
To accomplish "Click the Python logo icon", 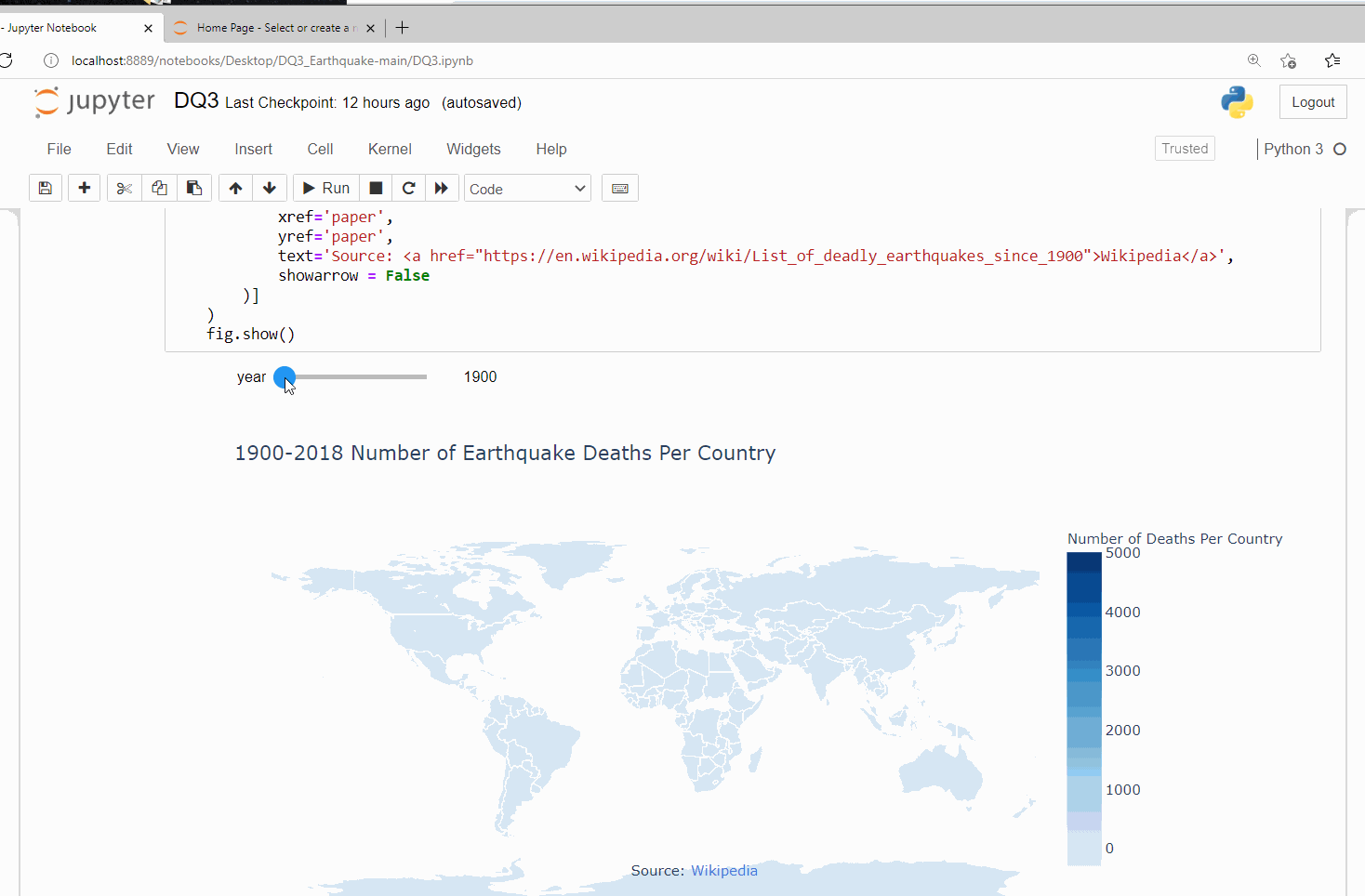I will 1238,102.
